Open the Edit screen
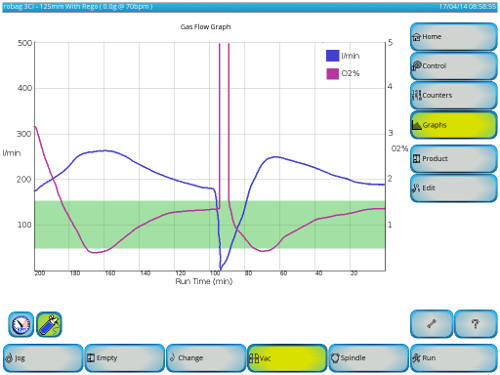The height and width of the screenshot is (375, 500). click(454, 188)
